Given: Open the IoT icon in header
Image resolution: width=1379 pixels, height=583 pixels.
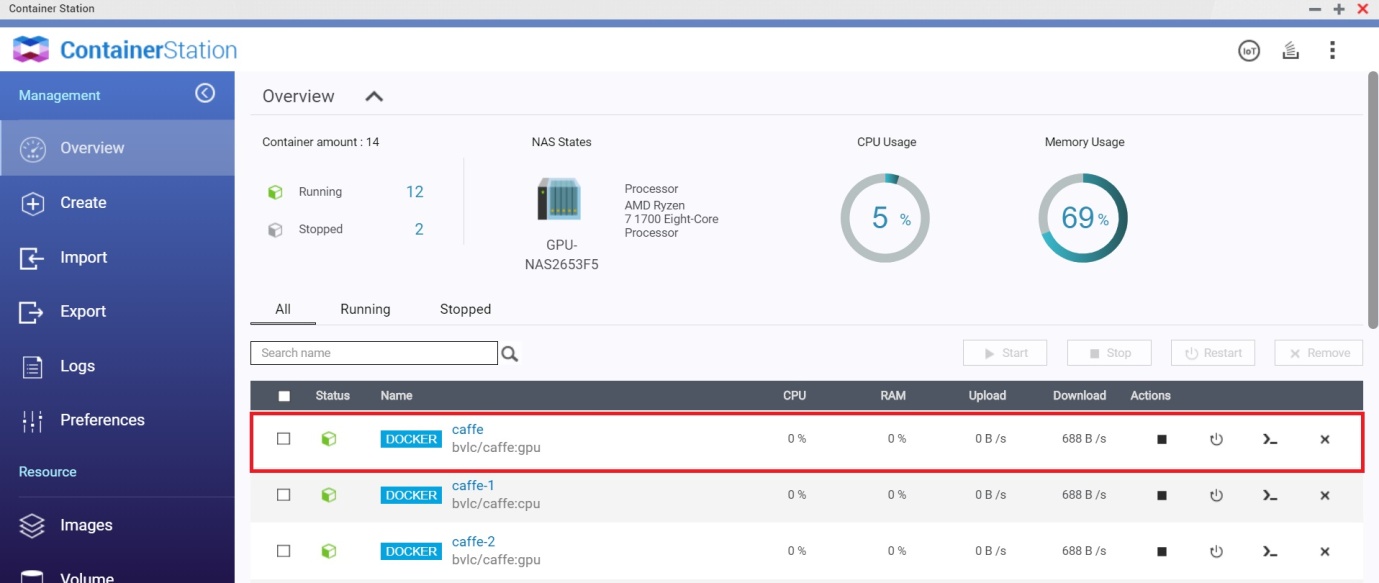Looking at the screenshot, I should click(x=1249, y=51).
